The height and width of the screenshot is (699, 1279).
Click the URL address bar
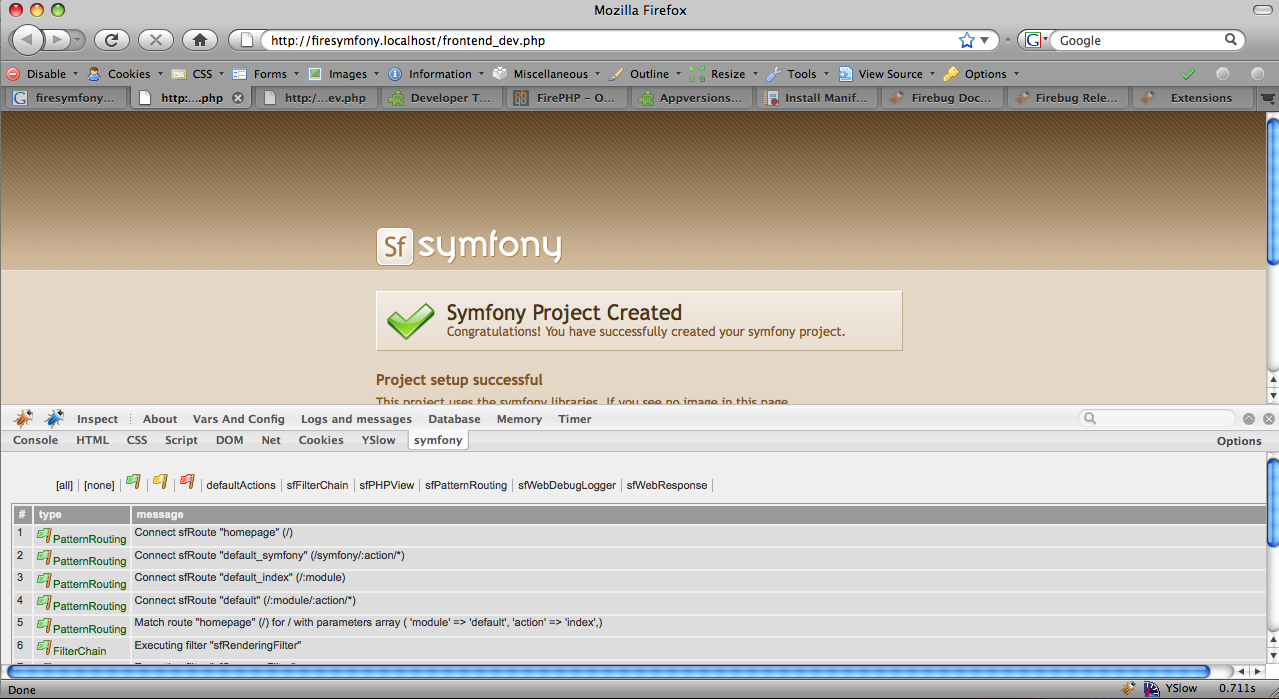pos(610,40)
